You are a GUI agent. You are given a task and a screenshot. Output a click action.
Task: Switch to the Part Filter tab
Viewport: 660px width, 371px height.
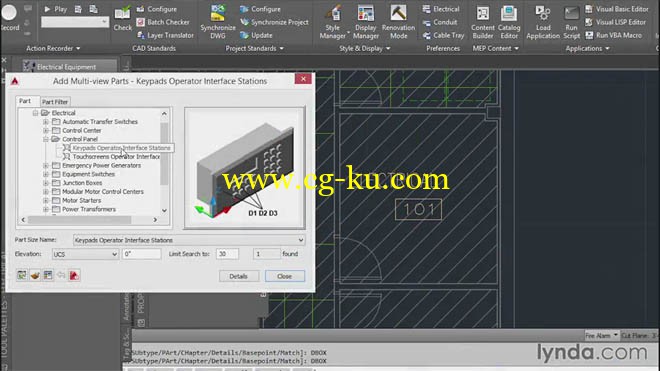[x=55, y=101]
